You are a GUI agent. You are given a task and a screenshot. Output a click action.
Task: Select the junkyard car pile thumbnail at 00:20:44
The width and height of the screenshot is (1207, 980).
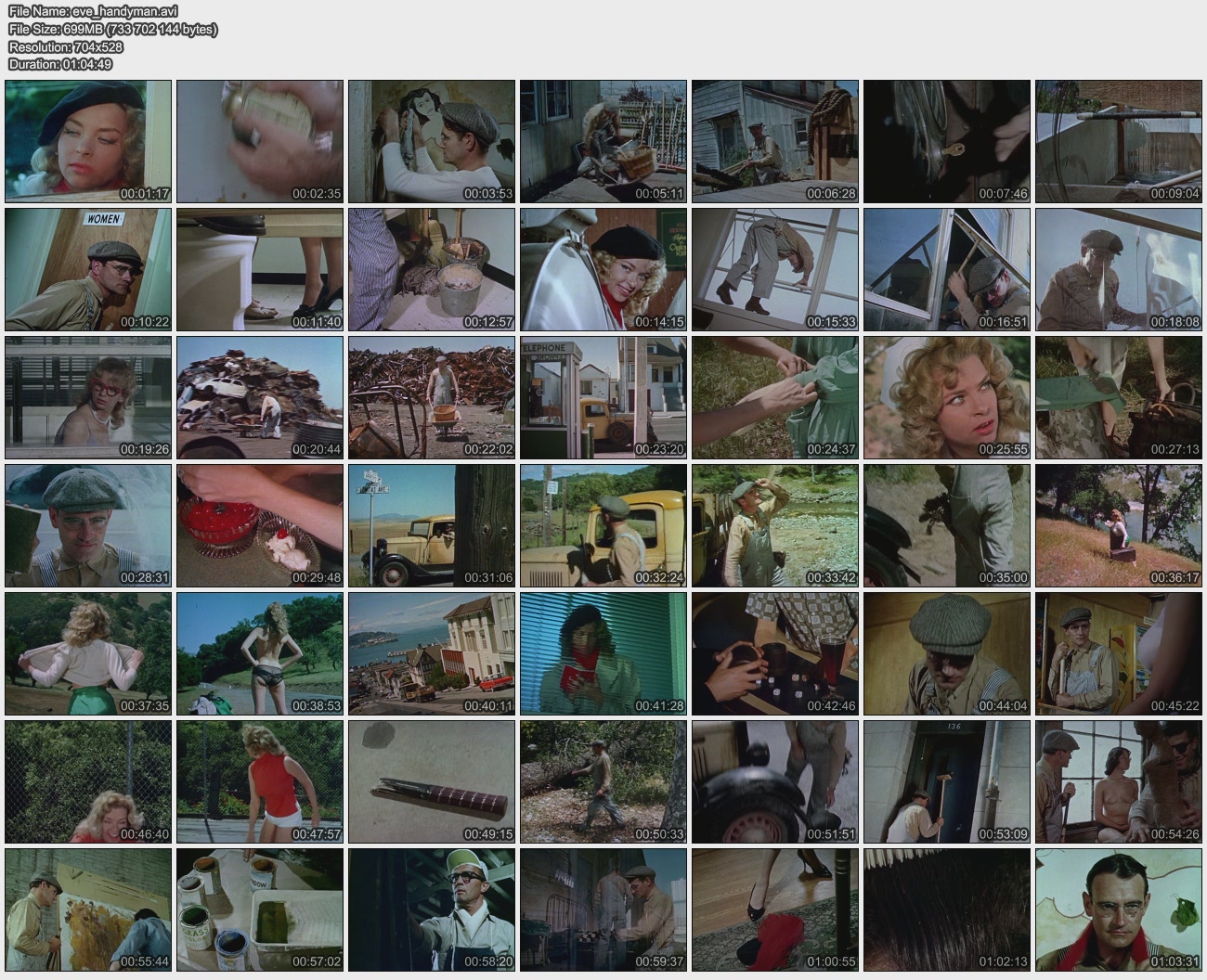pyautogui.click(x=260, y=397)
